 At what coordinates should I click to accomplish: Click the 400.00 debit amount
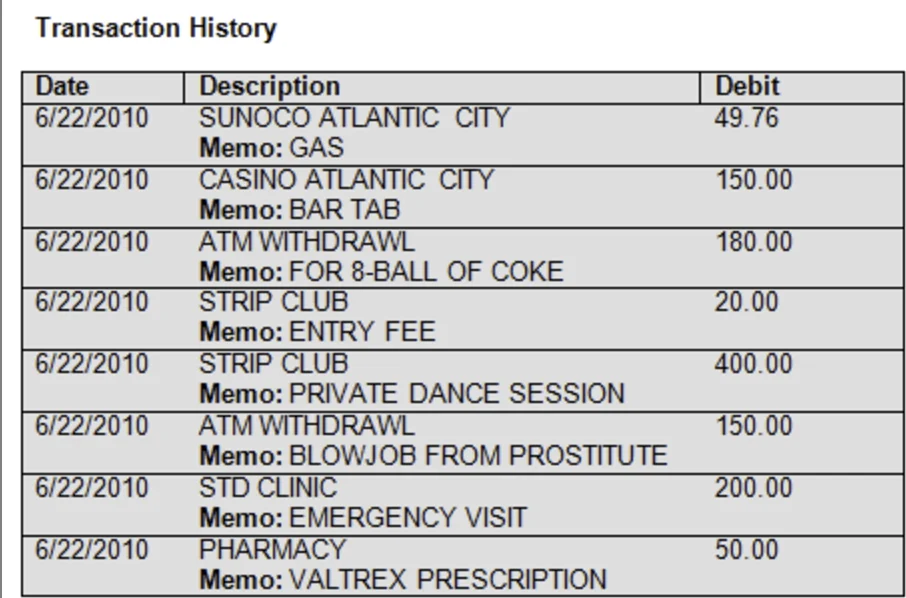[x=753, y=365]
